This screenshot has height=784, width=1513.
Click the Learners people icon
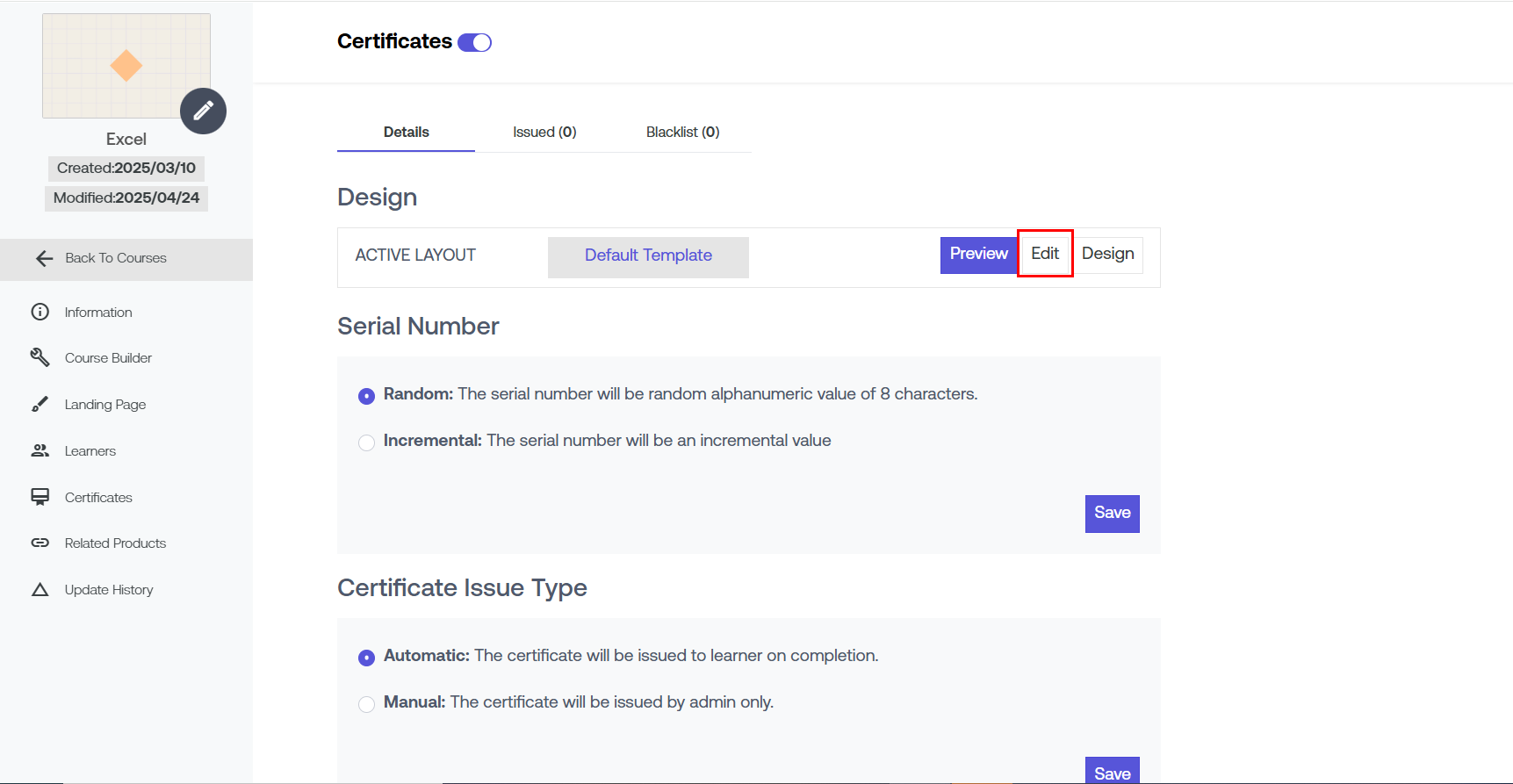[x=40, y=450]
